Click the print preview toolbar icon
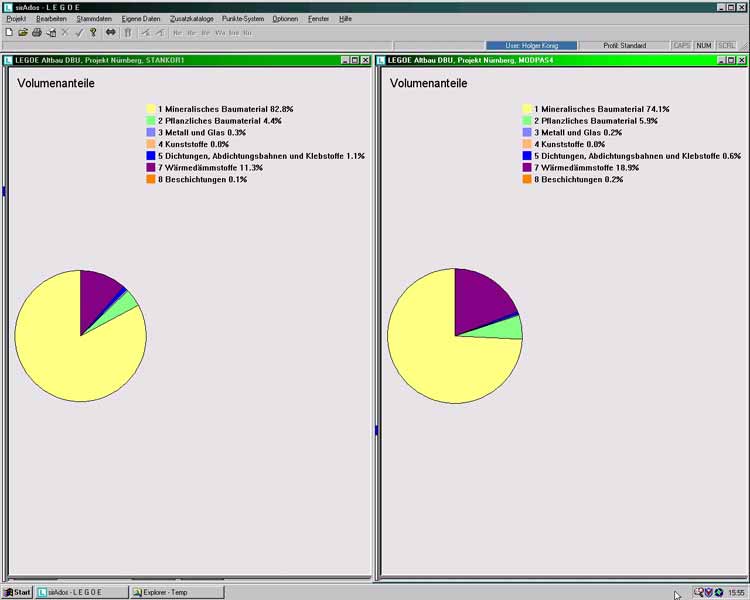Viewport: 750px width, 600px height. tap(51, 32)
